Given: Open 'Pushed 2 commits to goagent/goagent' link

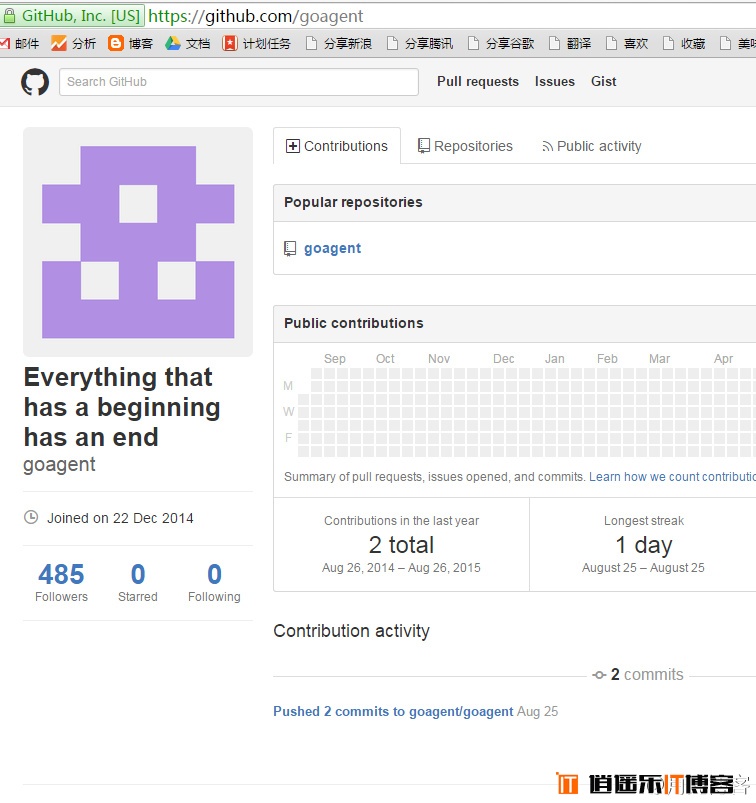Looking at the screenshot, I should coord(393,711).
